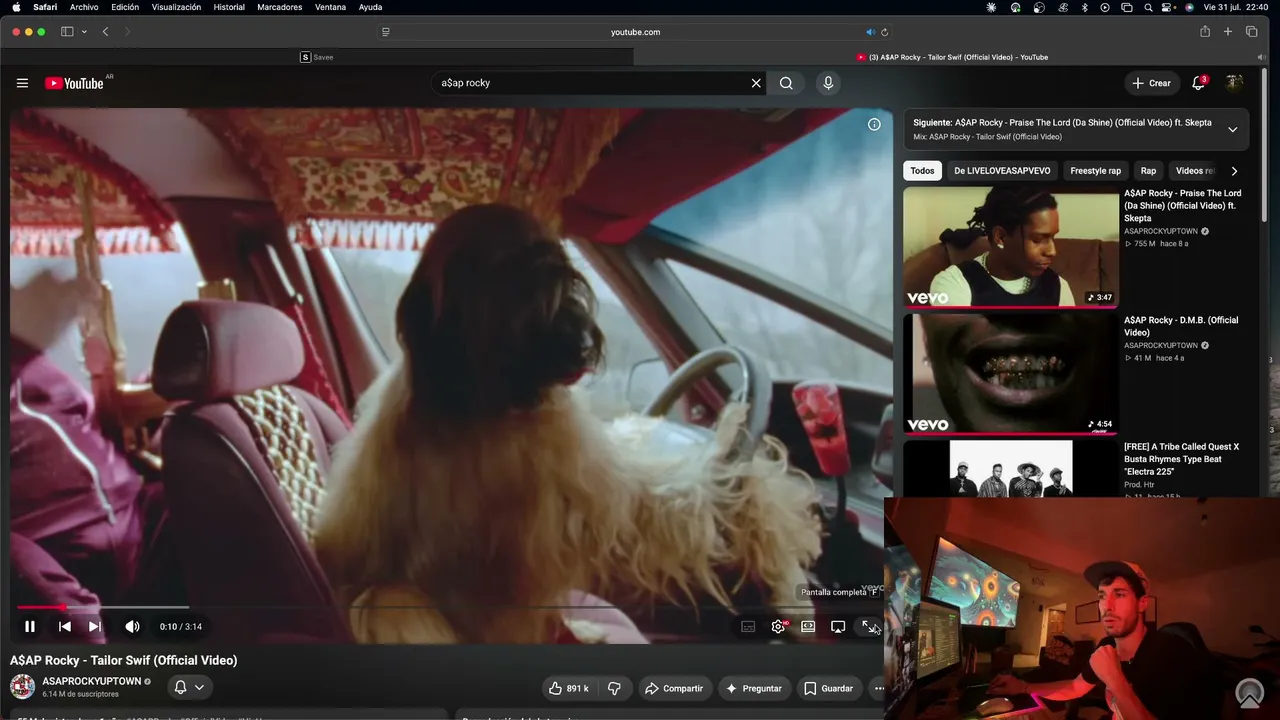1280x720 pixels.
Task: Expand the Siguiente mix queue
Action: 1232,129
